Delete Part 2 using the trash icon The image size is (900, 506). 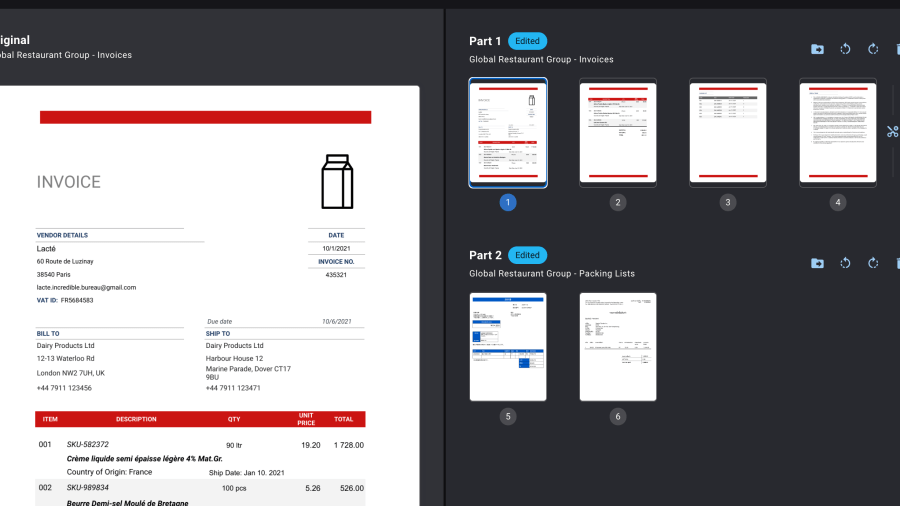(x=897, y=263)
